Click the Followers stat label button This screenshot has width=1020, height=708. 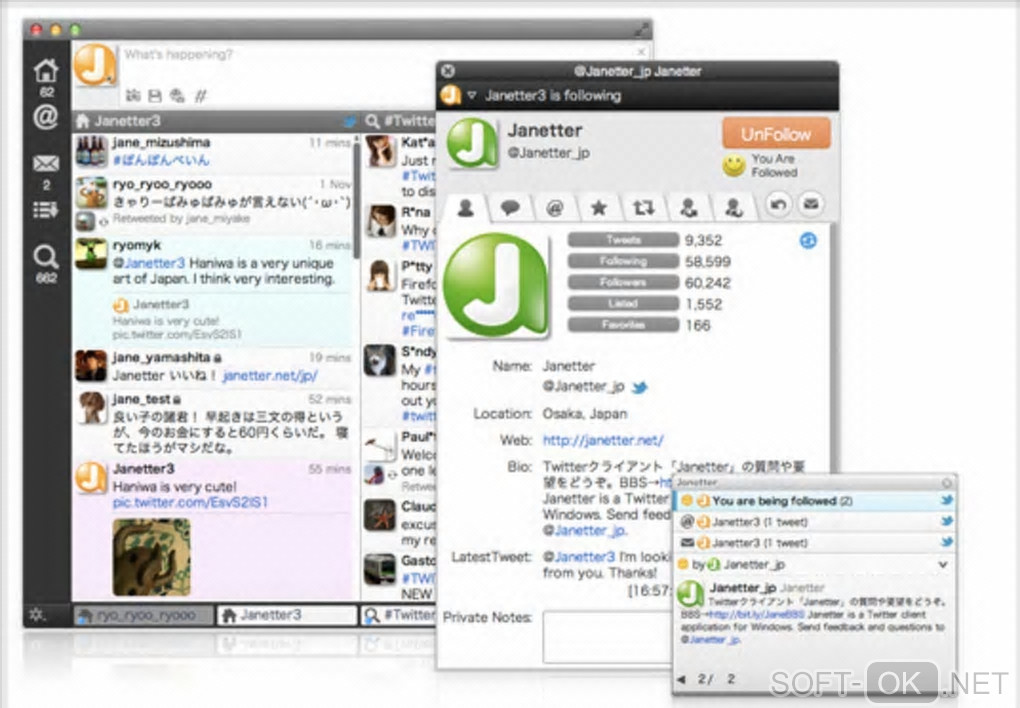pos(623,282)
